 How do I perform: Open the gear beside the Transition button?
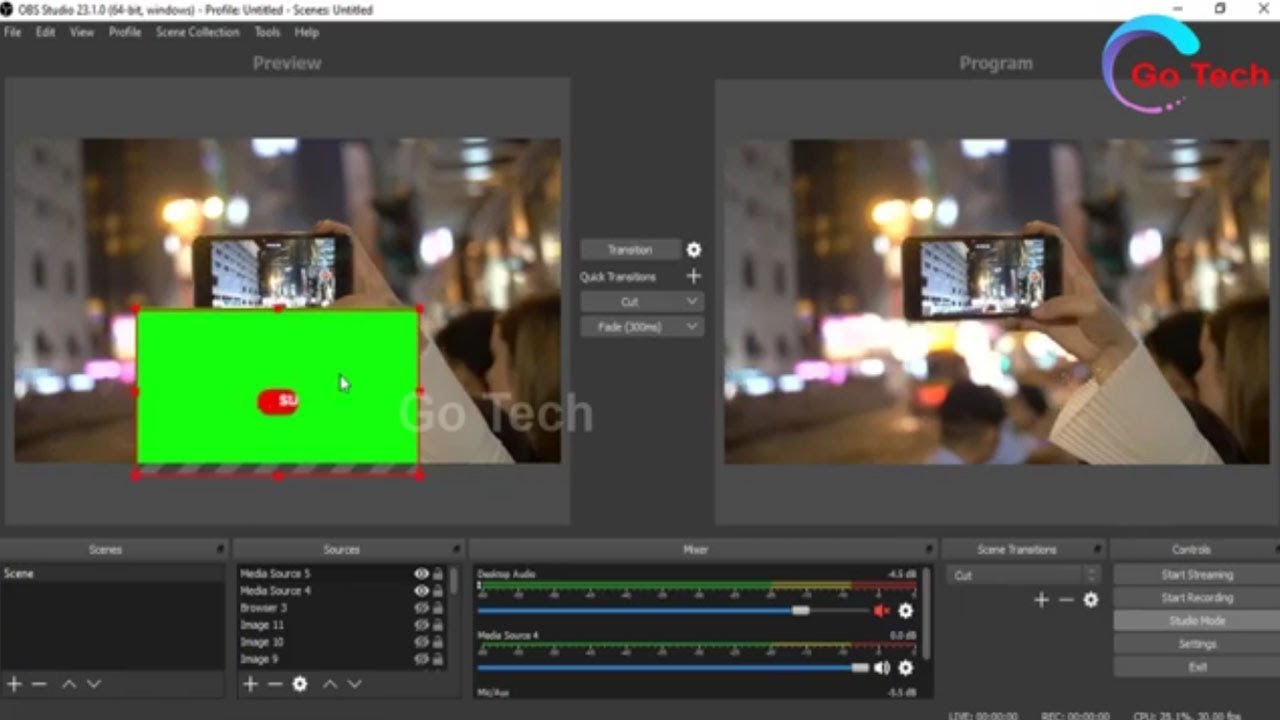(x=693, y=250)
